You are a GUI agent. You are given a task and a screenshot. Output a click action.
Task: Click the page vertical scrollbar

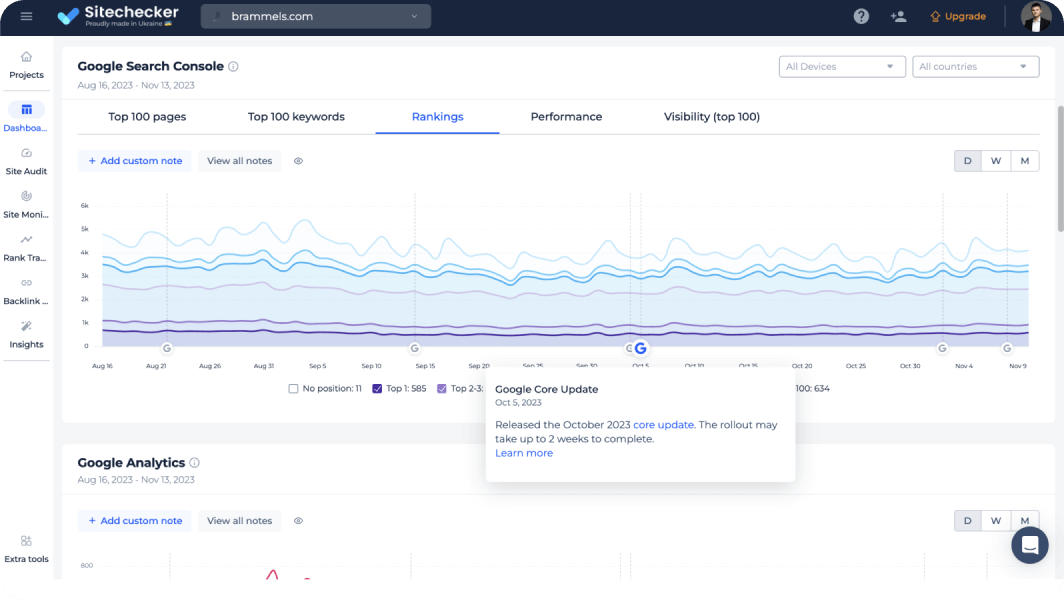click(x=1060, y=170)
